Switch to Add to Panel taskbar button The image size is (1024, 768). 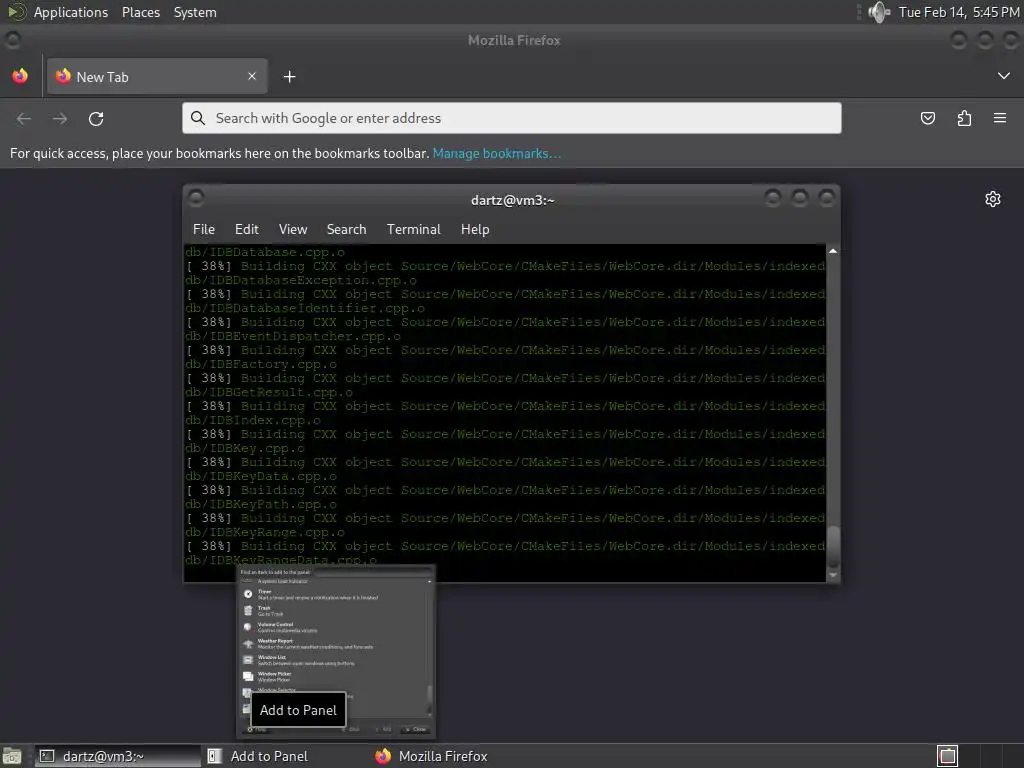coord(285,756)
